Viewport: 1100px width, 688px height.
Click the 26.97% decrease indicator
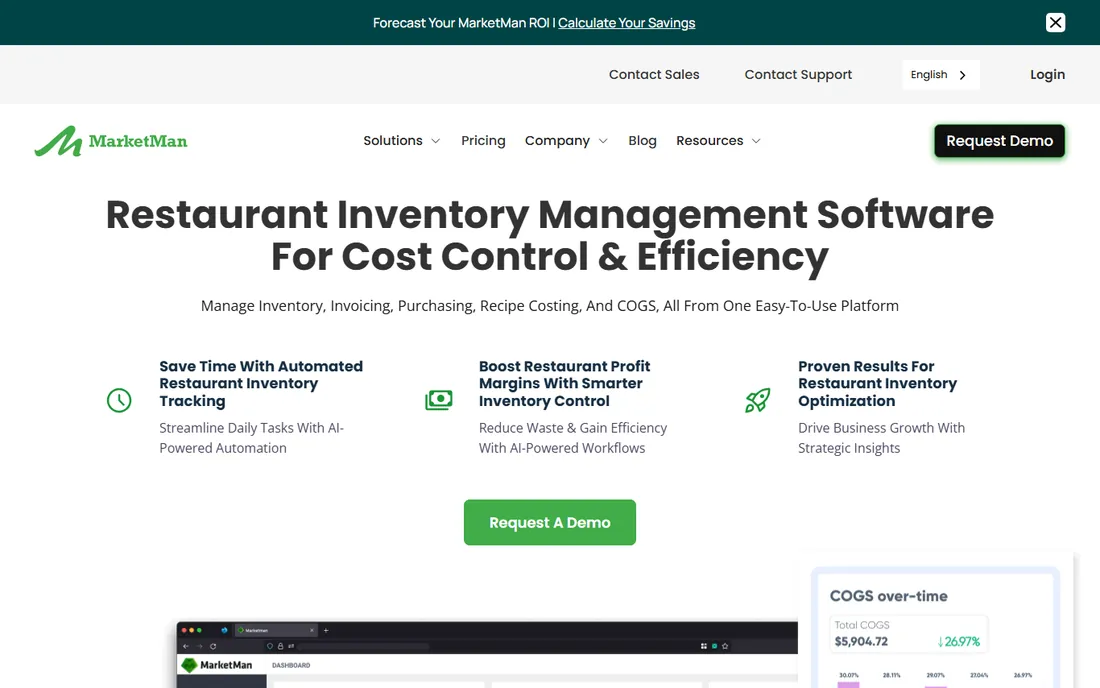tap(958, 641)
